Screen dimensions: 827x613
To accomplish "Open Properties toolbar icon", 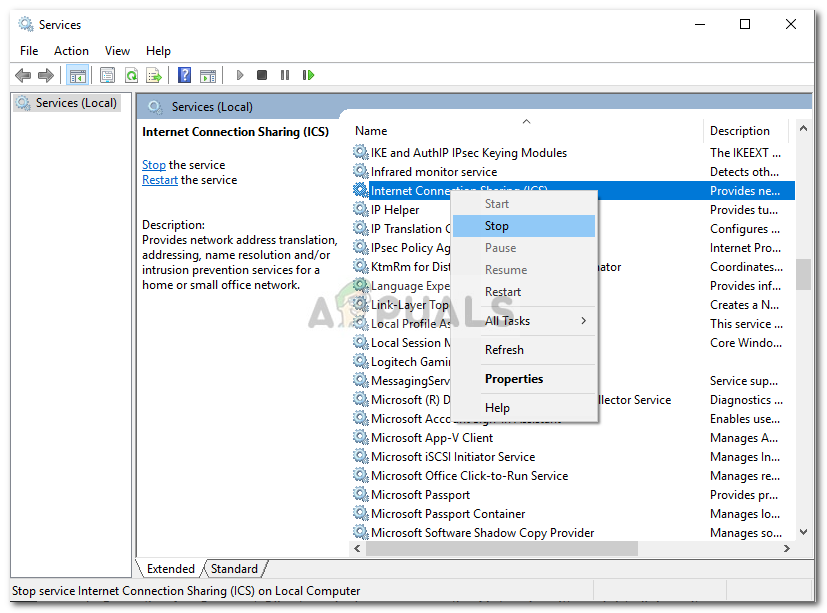I will (107, 75).
